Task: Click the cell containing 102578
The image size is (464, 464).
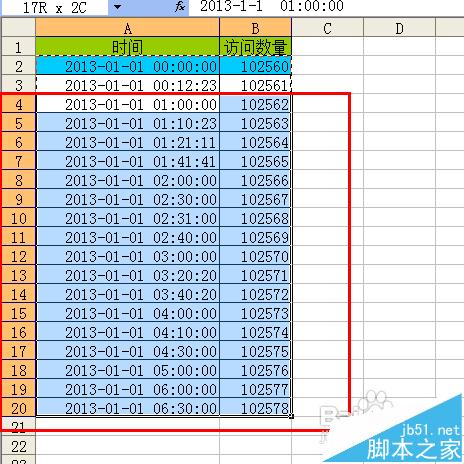Action: click(256, 408)
